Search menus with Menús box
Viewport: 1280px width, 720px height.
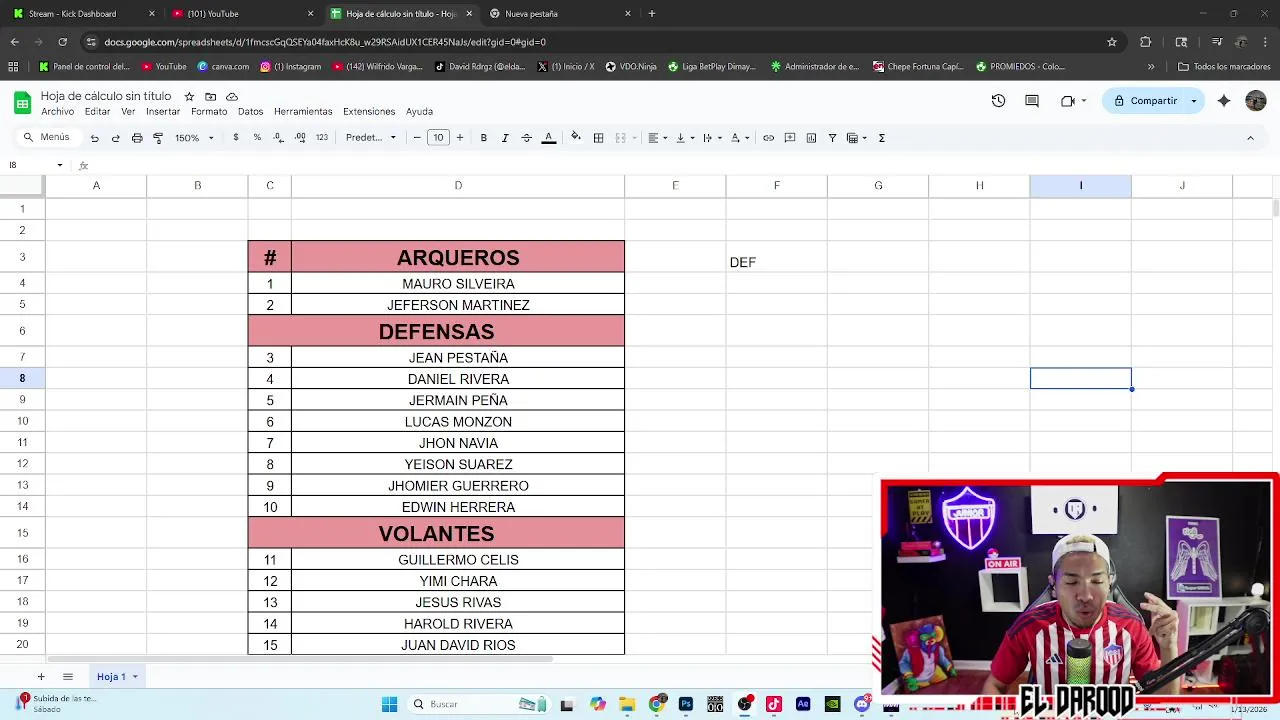[47, 138]
